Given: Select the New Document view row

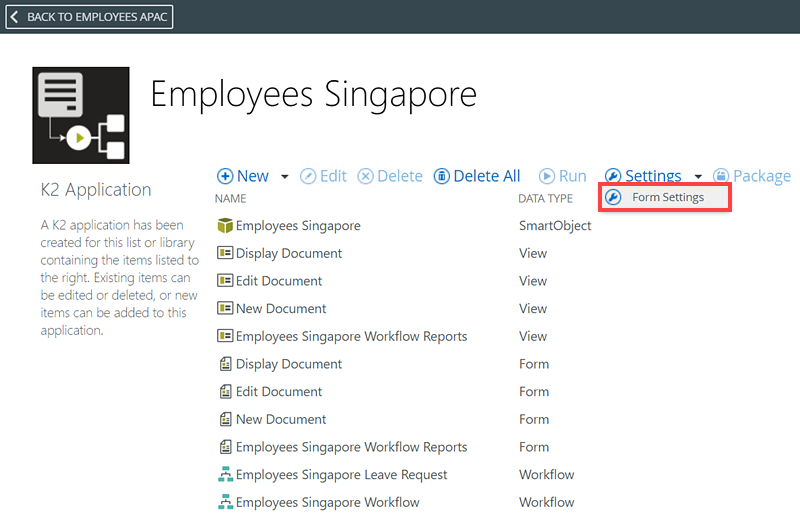Looking at the screenshot, I should (x=404, y=308).
